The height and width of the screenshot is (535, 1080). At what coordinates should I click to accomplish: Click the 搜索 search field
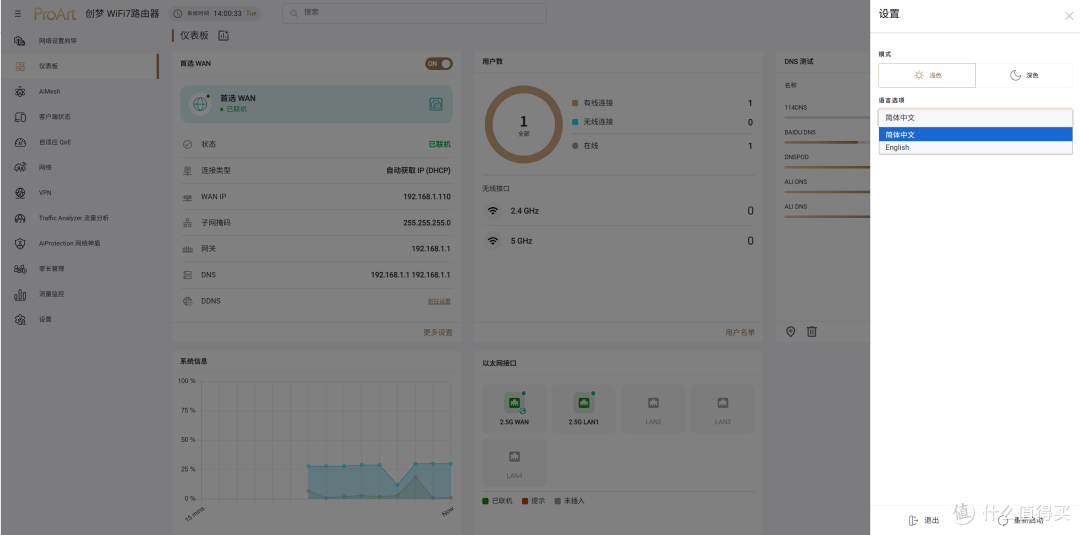(x=414, y=13)
